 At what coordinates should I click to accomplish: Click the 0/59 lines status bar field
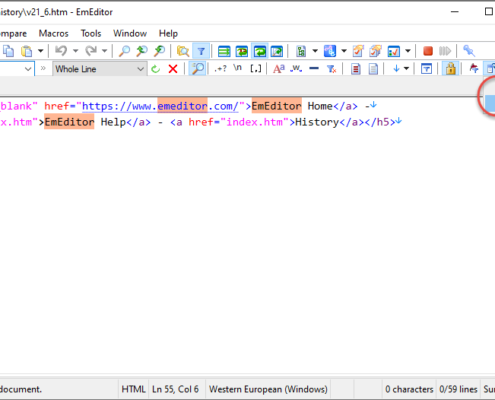click(x=458, y=389)
